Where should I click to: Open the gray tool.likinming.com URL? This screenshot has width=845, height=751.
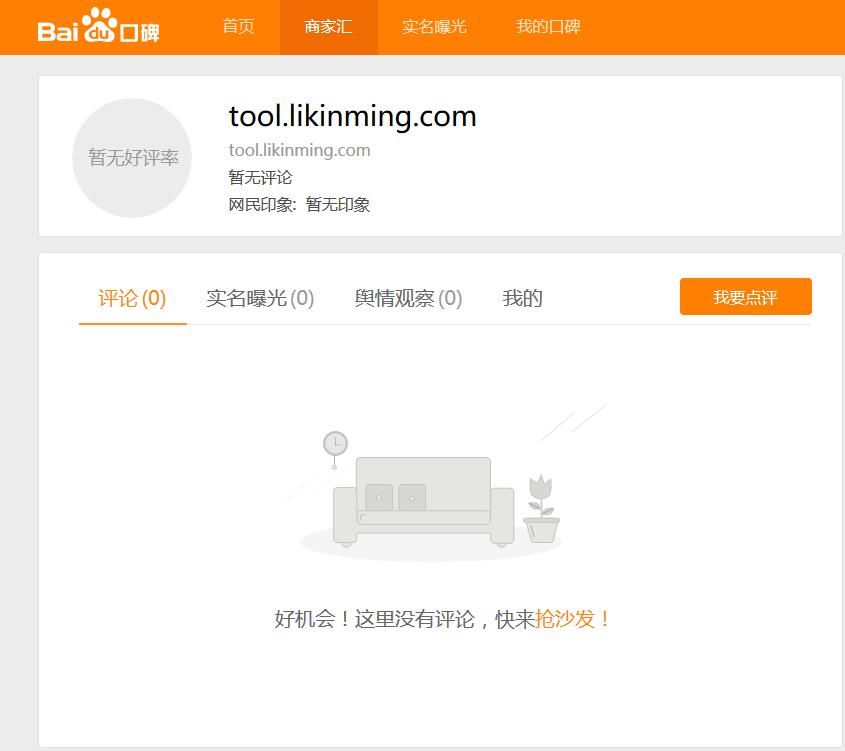299,150
